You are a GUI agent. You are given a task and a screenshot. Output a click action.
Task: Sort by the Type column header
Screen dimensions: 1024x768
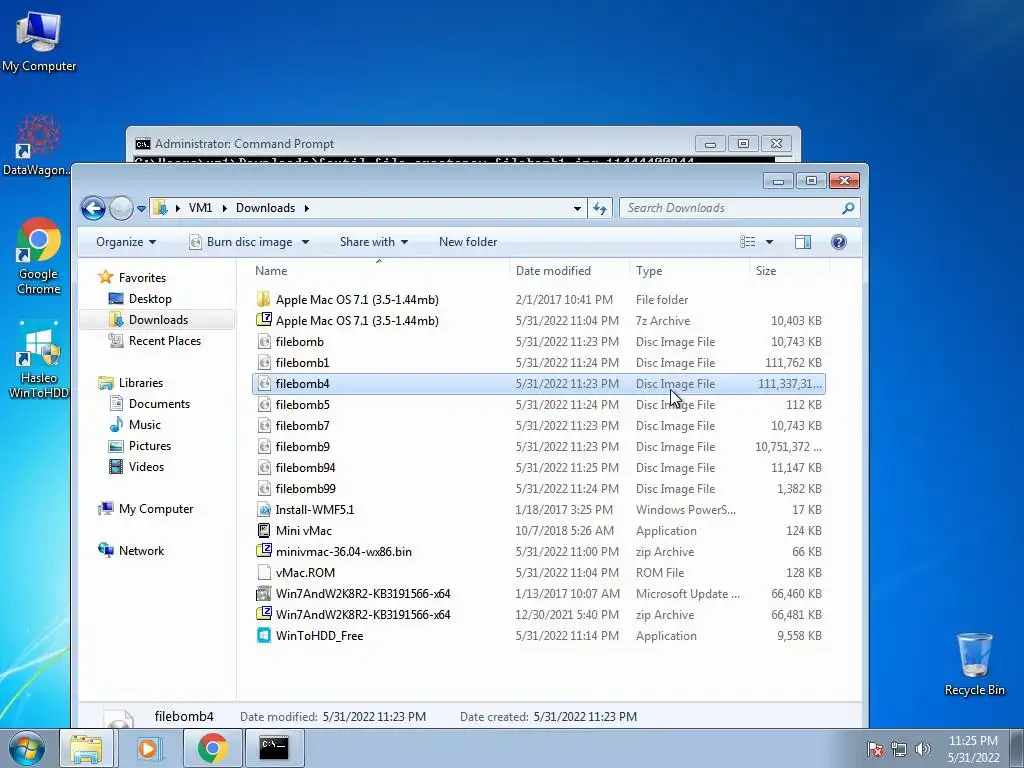pyautogui.click(x=689, y=271)
